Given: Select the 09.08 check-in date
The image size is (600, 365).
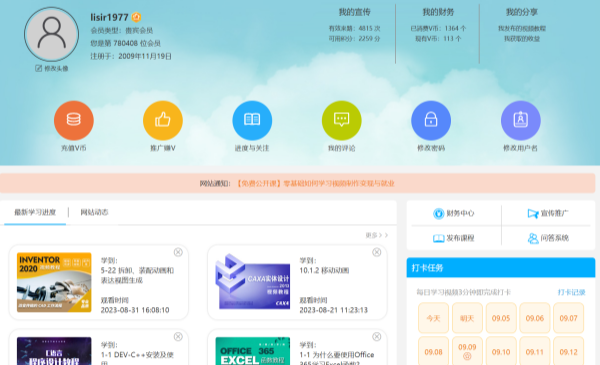Looking at the screenshot, I should pyautogui.click(x=433, y=351).
